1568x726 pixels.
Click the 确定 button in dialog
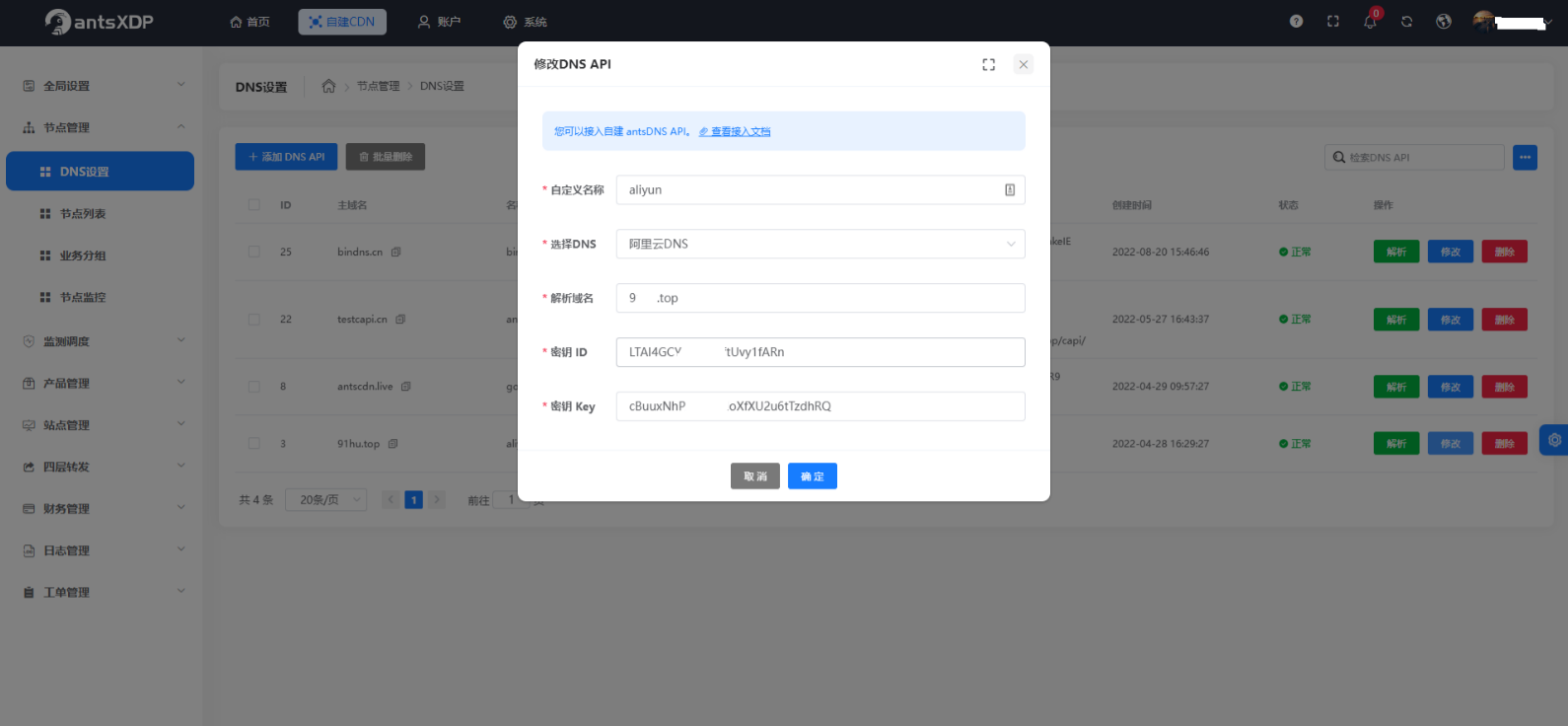[813, 476]
